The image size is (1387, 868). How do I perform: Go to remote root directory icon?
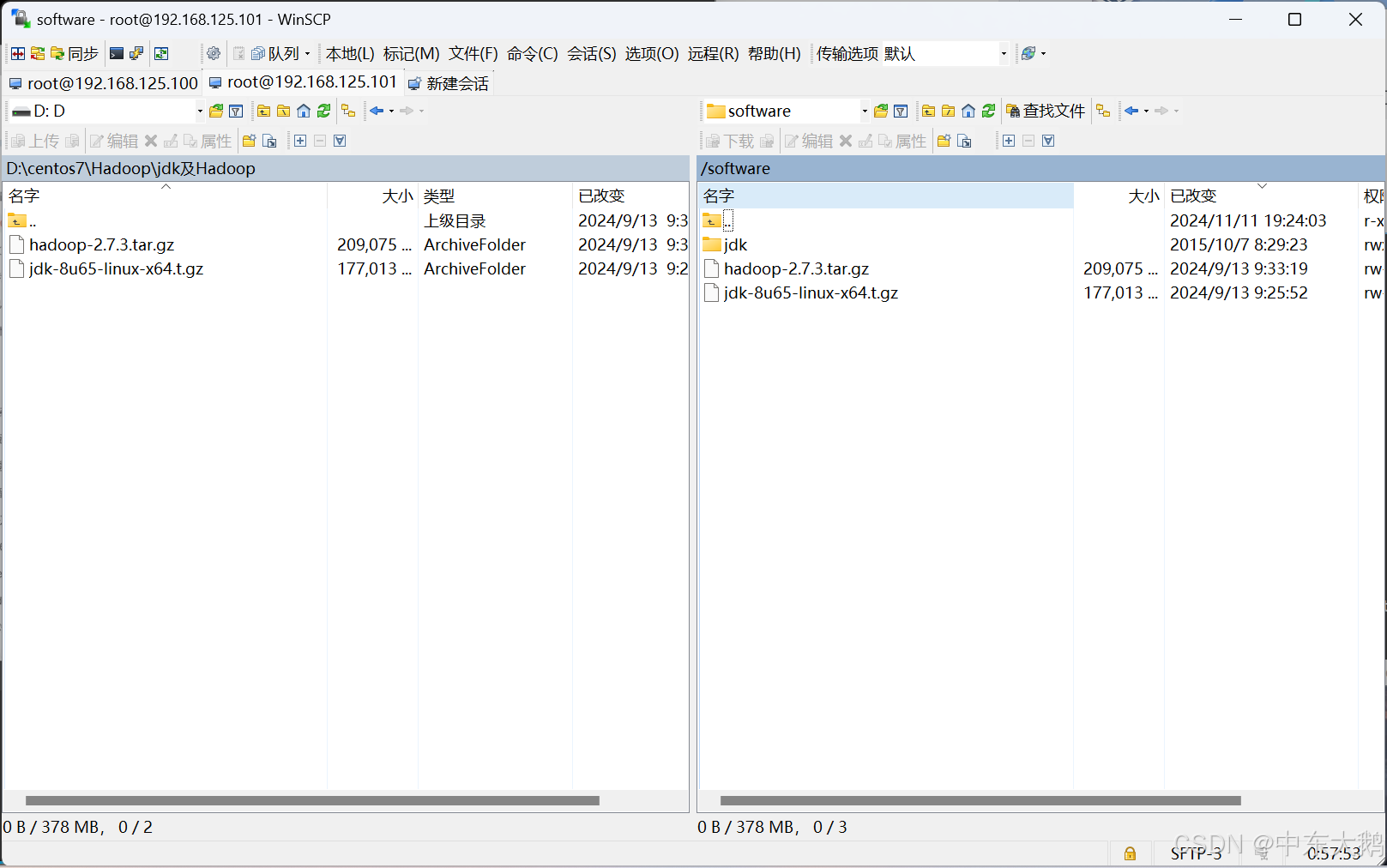point(949,111)
